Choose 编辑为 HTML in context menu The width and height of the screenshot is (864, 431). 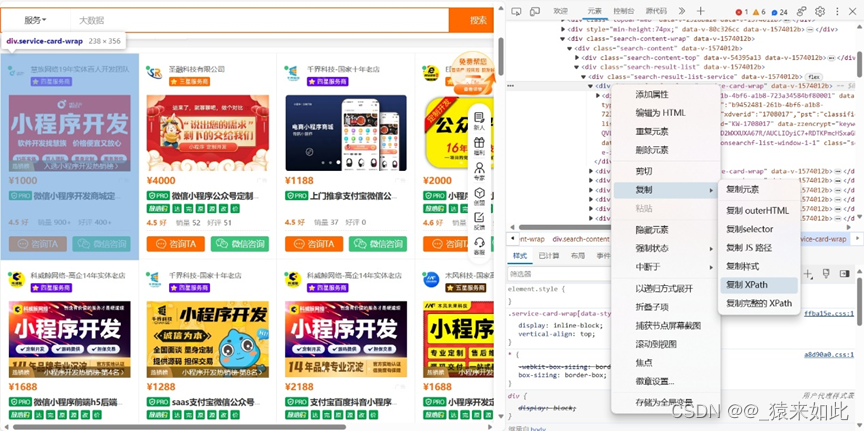click(x=666, y=113)
